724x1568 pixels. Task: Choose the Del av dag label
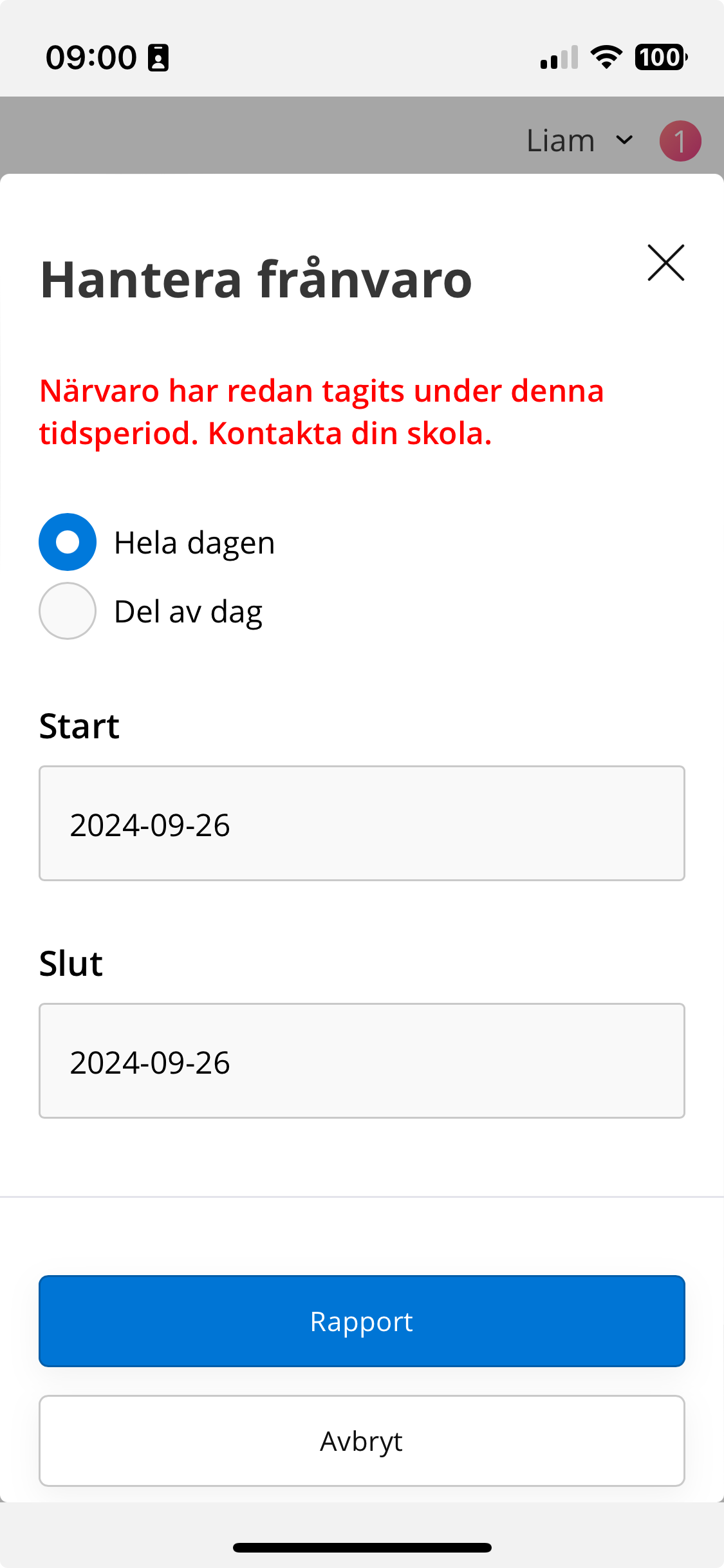click(188, 611)
